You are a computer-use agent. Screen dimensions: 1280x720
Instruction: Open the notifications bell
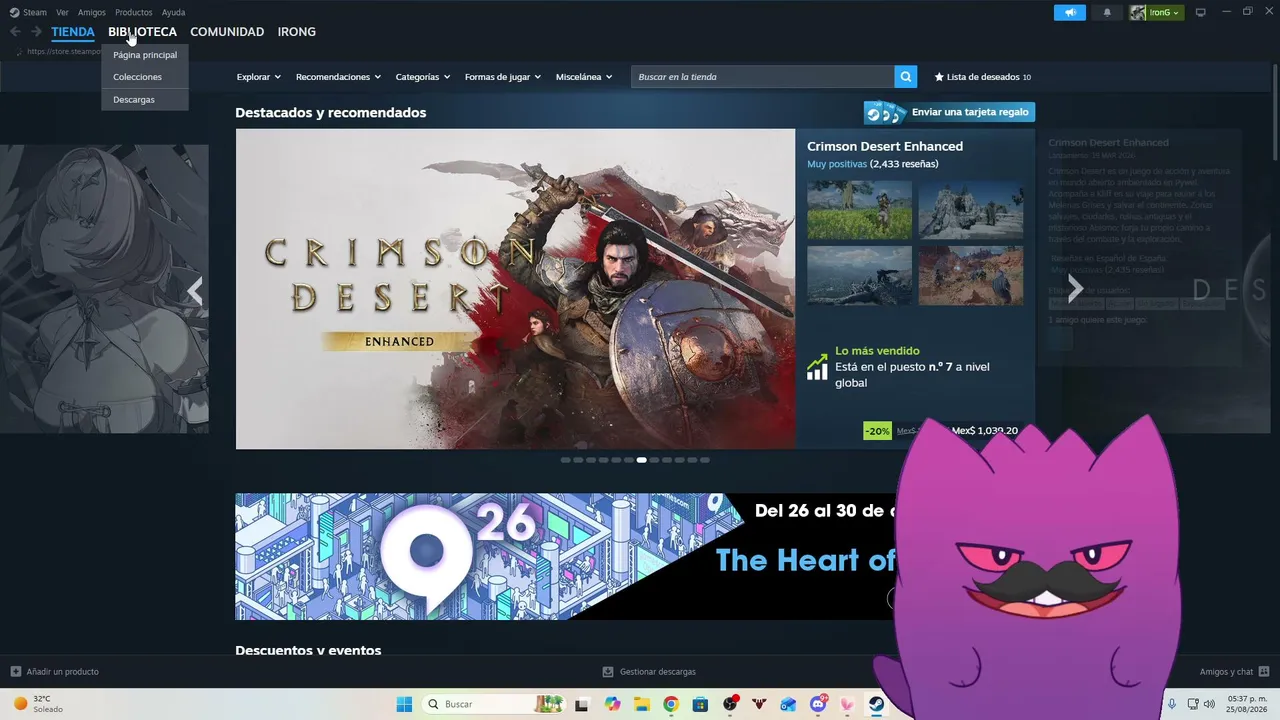[x=1107, y=13]
